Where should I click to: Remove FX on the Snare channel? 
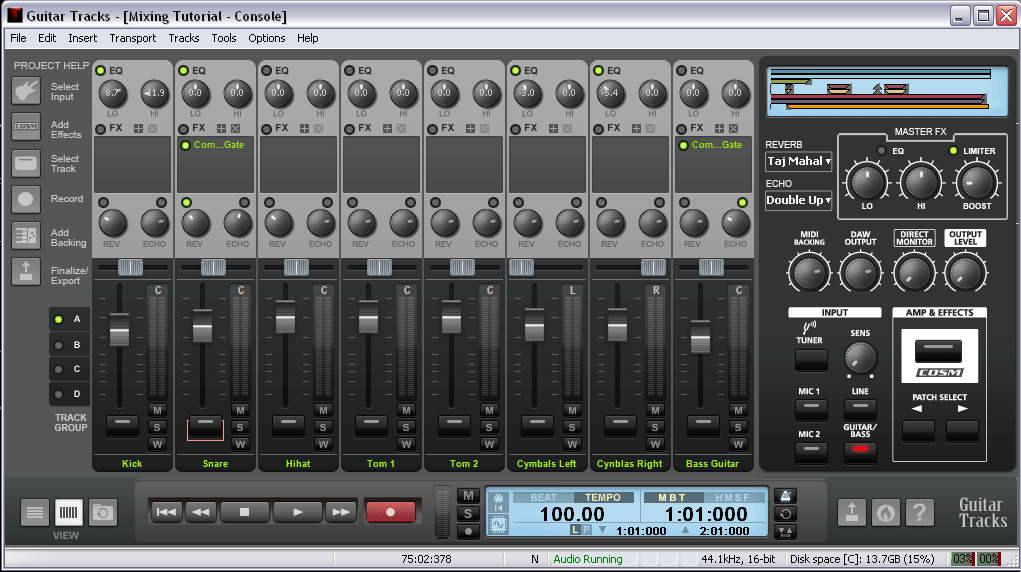(235, 129)
